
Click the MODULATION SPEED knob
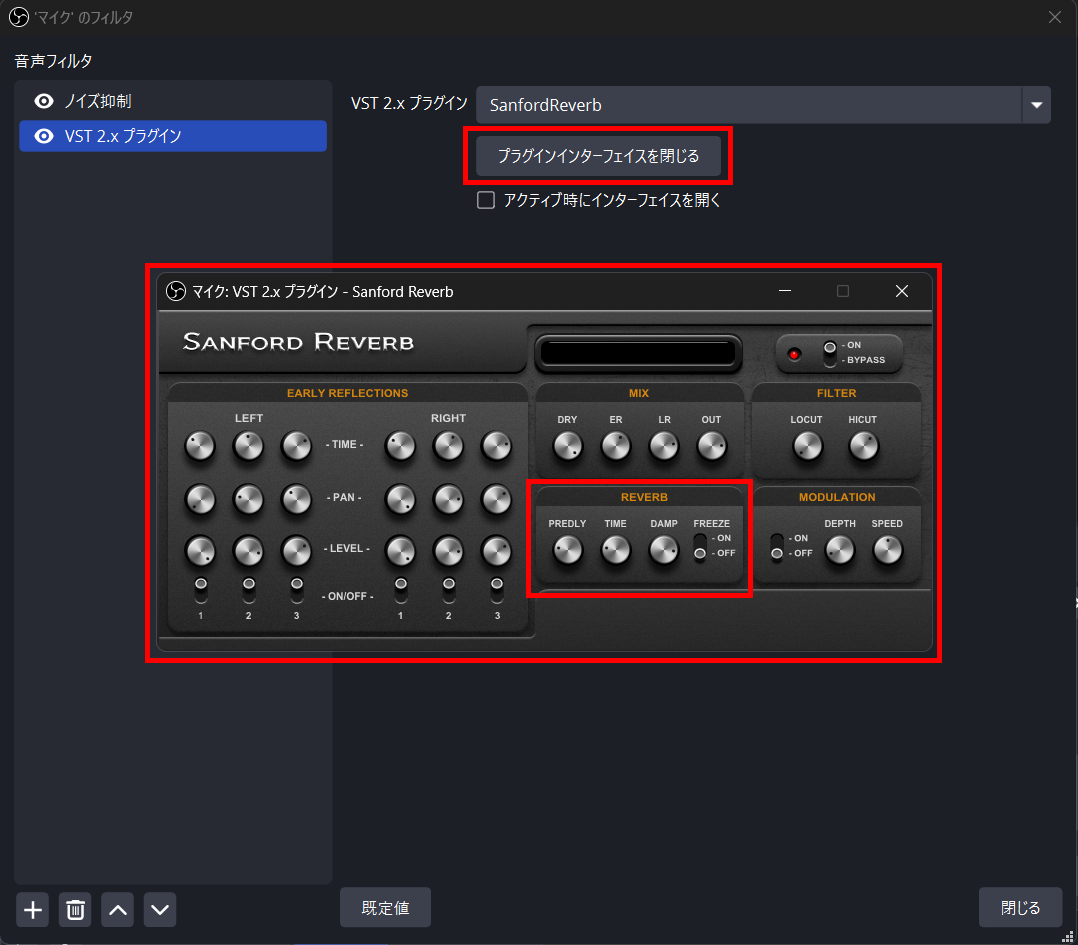point(888,550)
